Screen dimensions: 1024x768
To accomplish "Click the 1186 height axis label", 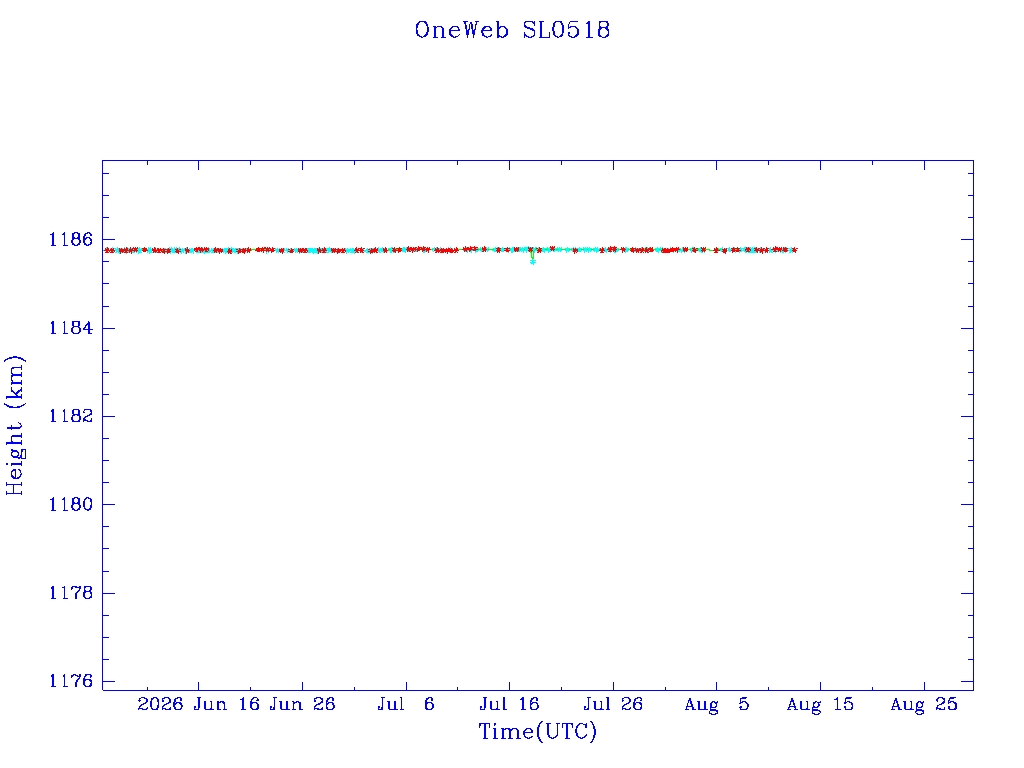I will pos(71,240).
